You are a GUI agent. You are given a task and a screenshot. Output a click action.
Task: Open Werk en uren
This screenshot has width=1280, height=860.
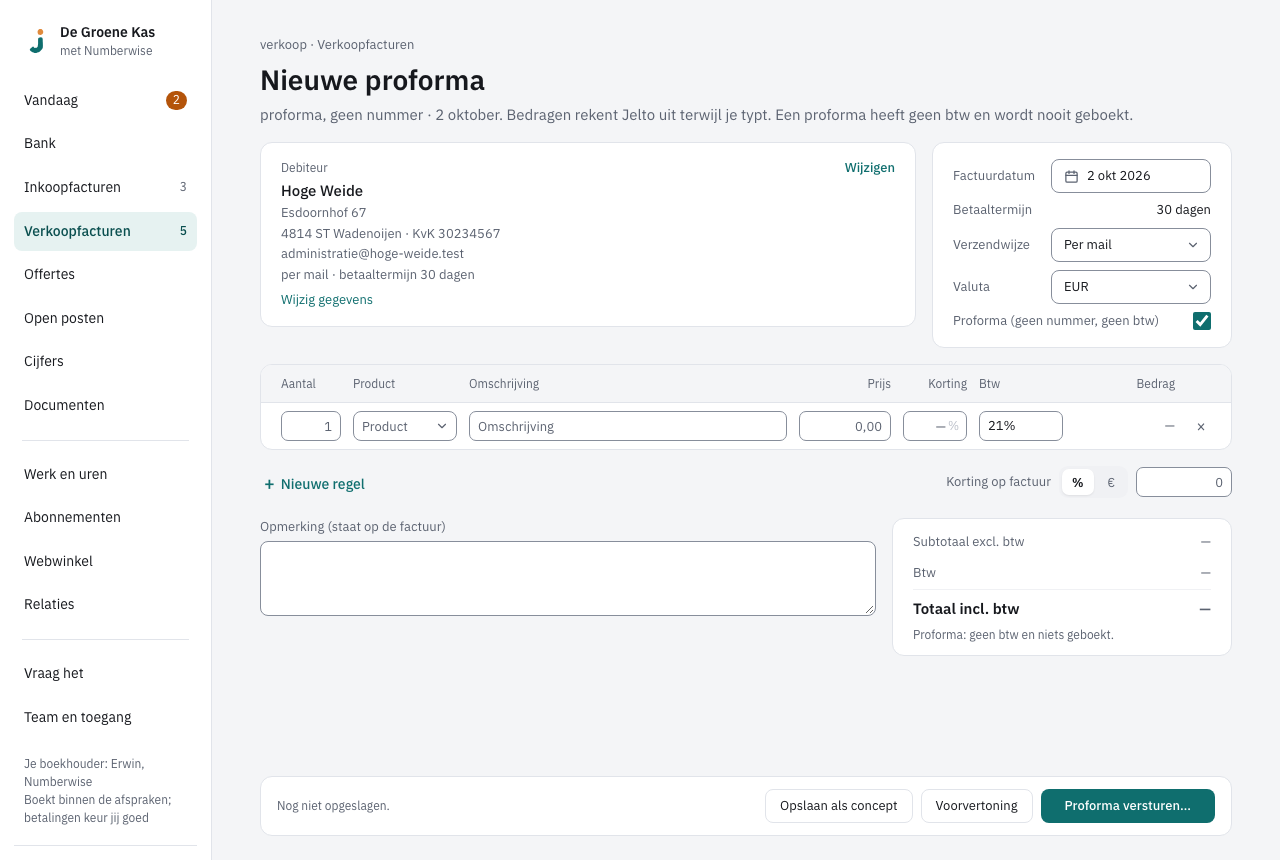pos(105,474)
